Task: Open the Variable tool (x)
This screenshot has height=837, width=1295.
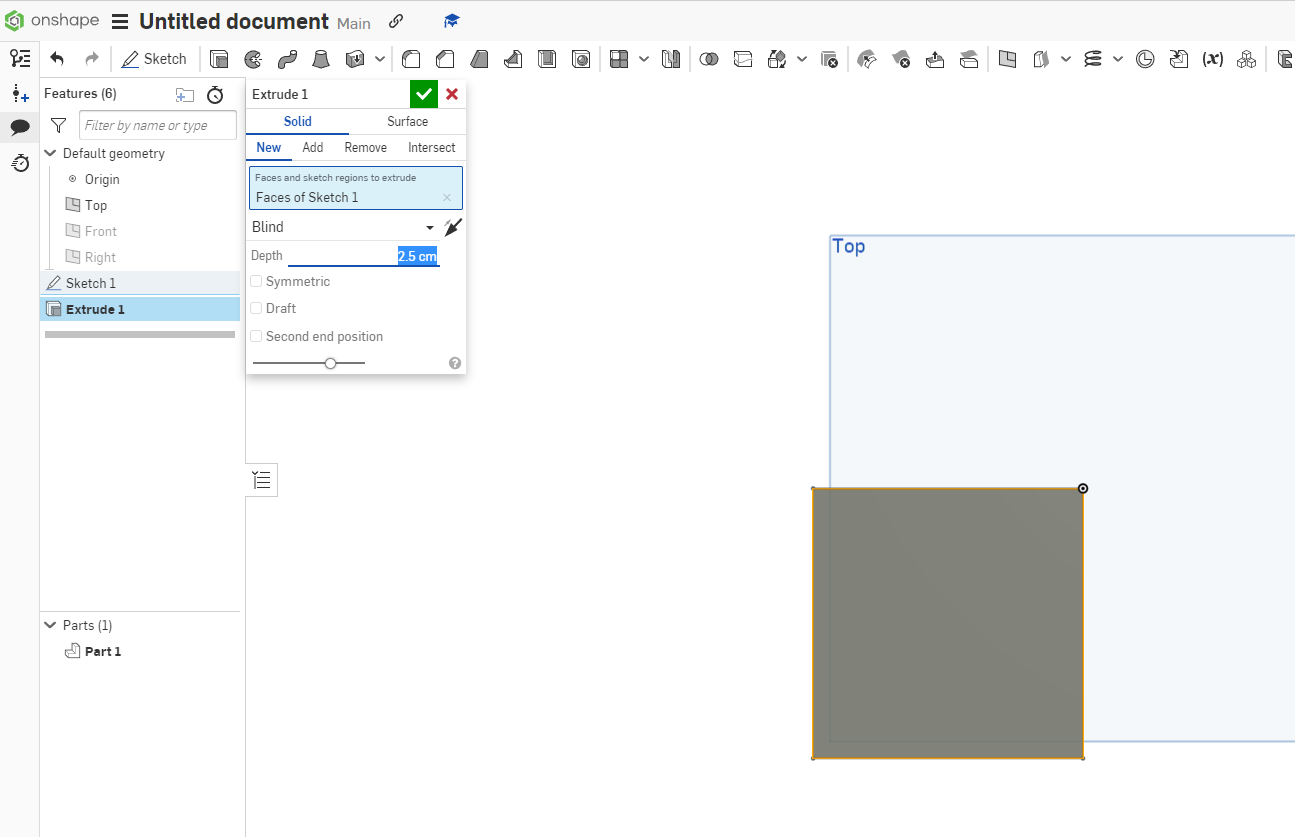Action: [1213, 59]
